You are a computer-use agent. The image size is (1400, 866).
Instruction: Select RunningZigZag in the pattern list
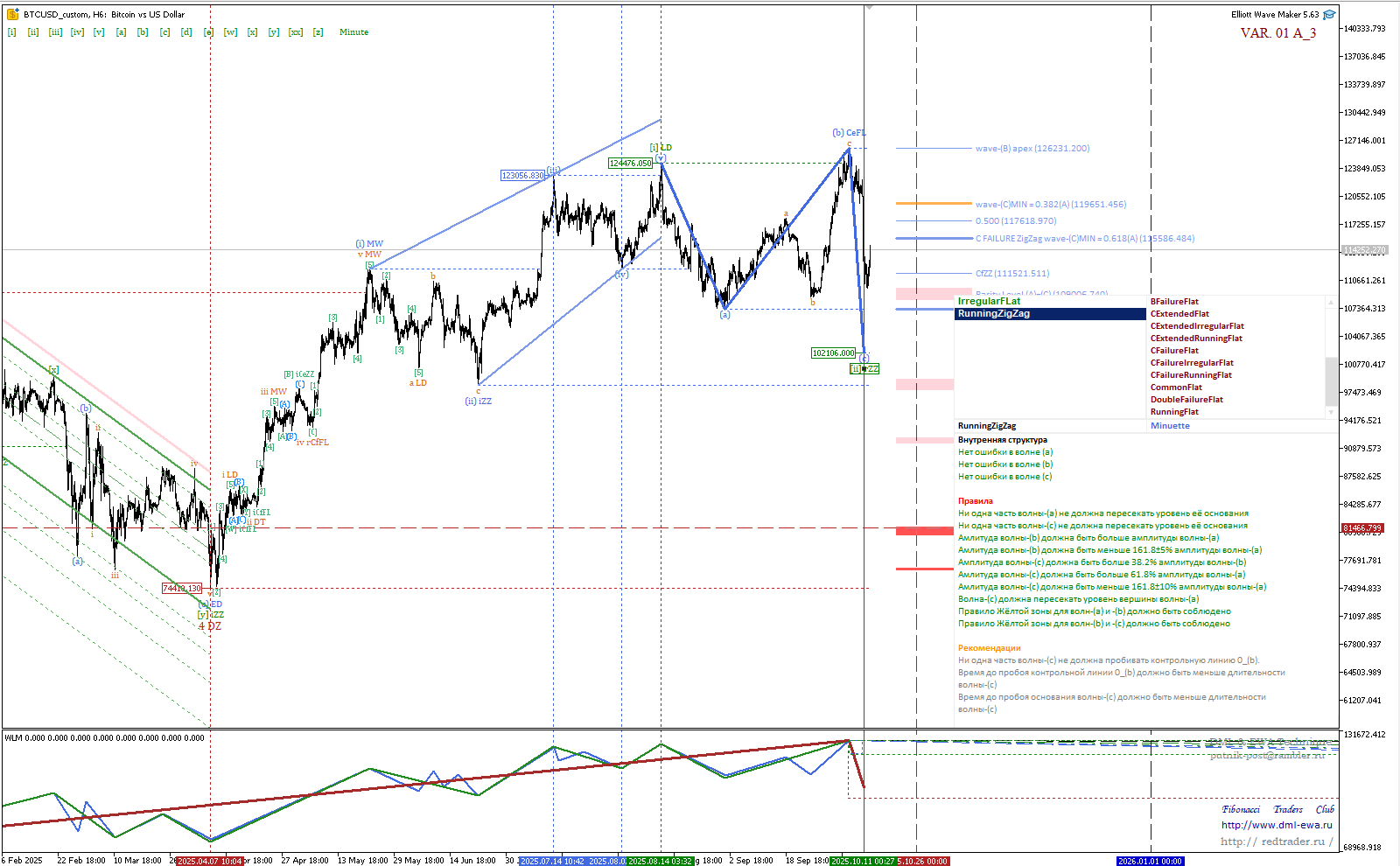tap(994, 314)
